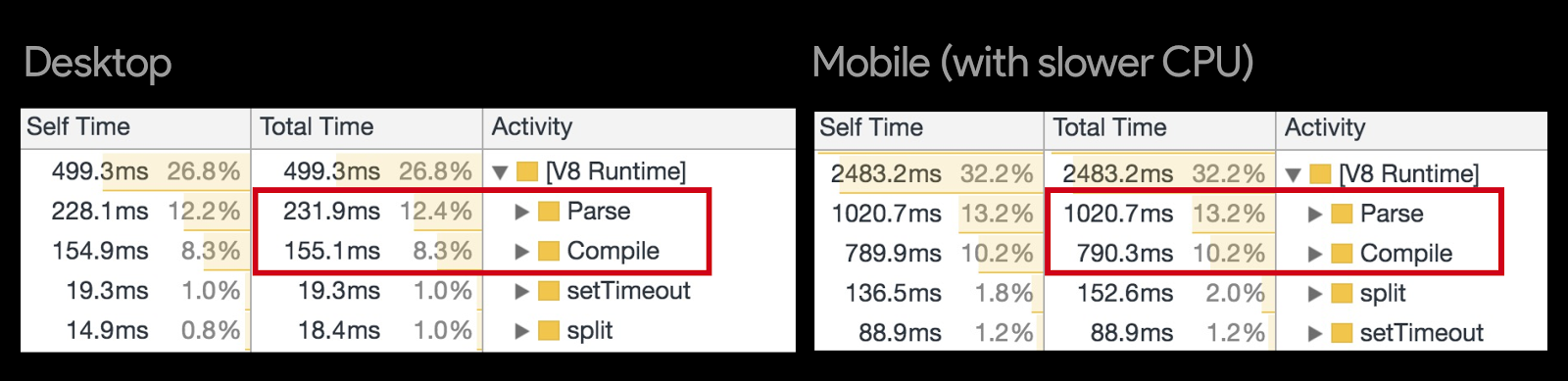Click the Mobile V8 Runtime yellow icon
Image resolution: width=1568 pixels, height=381 pixels.
1320,175
